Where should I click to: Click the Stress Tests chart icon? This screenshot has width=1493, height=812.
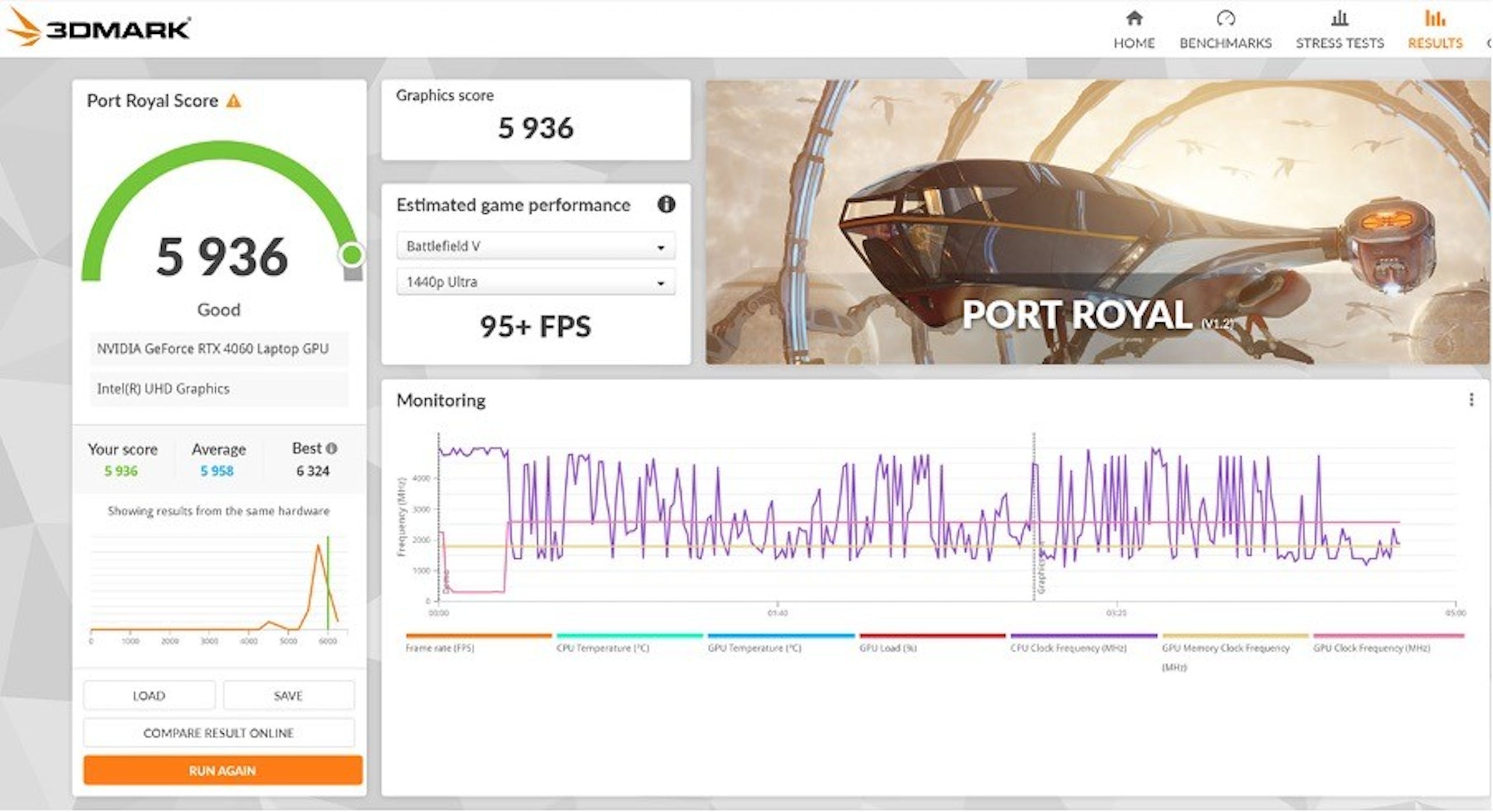(1340, 19)
